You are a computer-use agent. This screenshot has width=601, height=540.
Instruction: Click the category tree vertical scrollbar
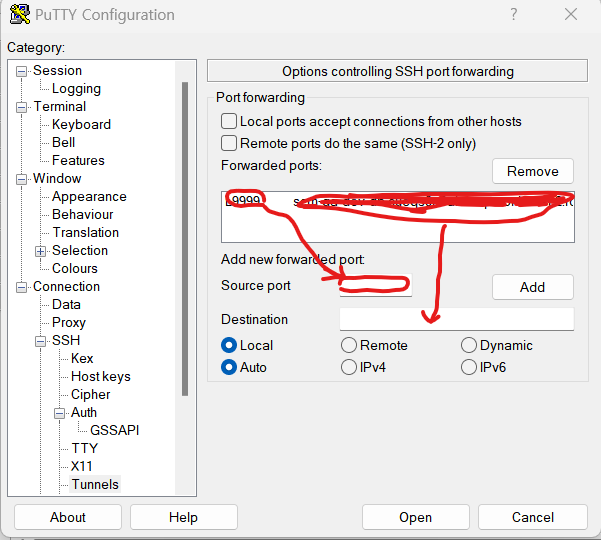coord(185,239)
